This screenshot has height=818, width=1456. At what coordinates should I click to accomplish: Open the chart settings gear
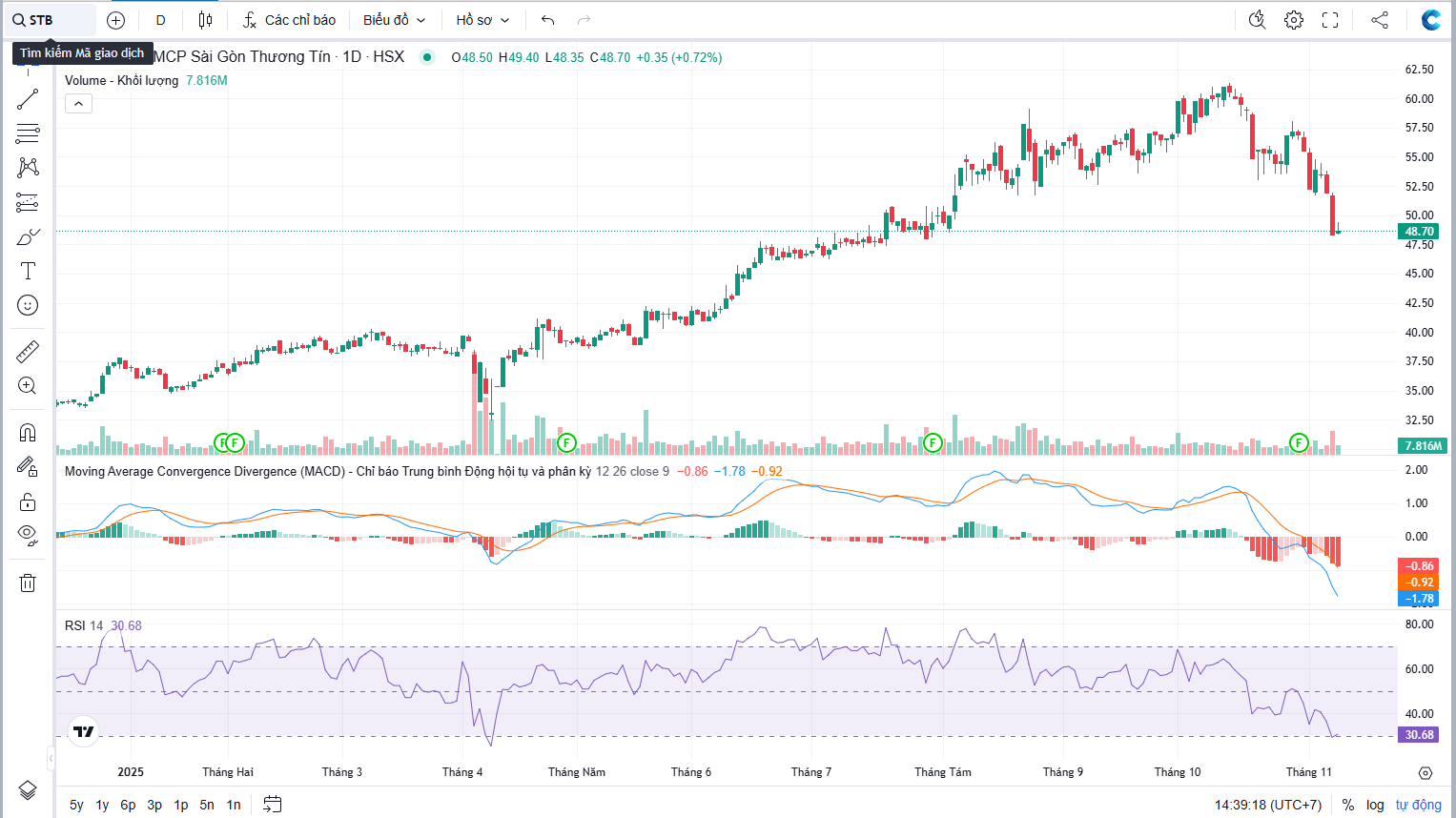pyautogui.click(x=1294, y=20)
